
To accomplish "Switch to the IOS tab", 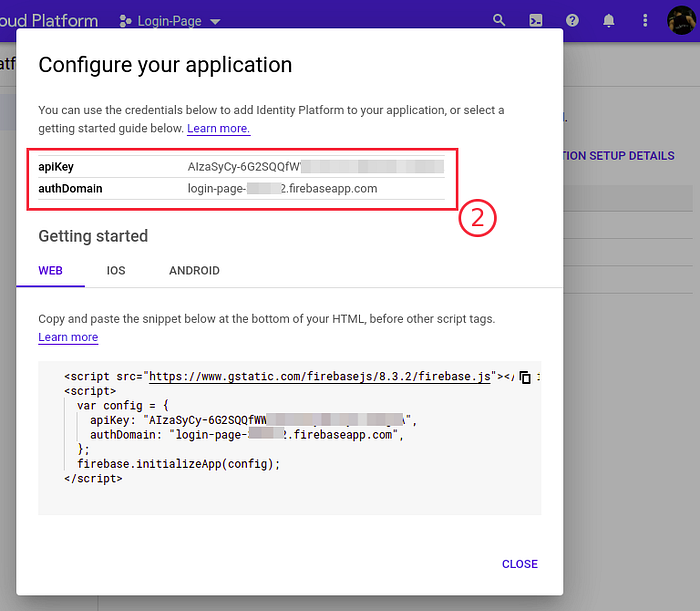I will [x=116, y=270].
